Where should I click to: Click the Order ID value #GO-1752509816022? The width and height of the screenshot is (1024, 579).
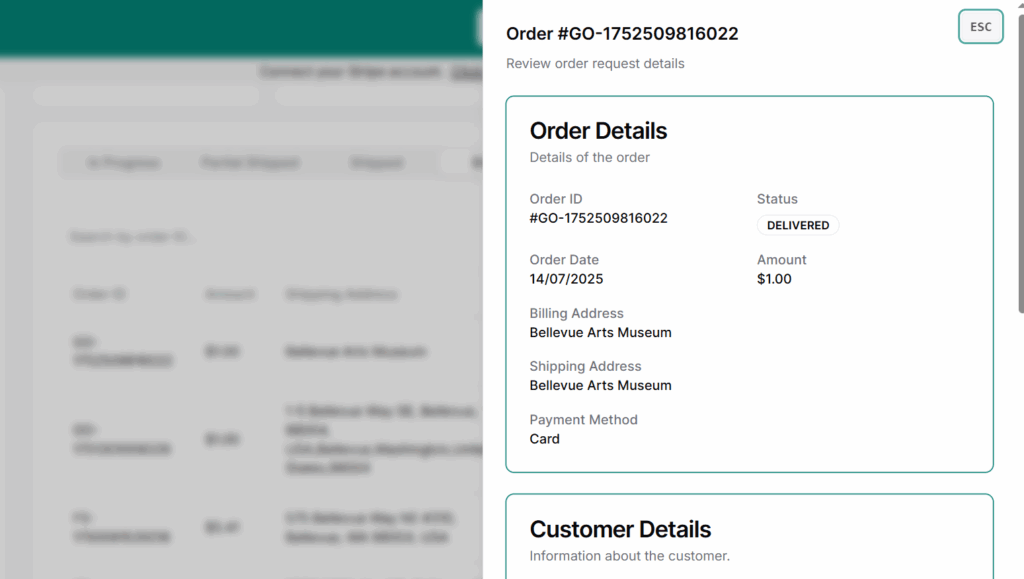click(598, 218)
